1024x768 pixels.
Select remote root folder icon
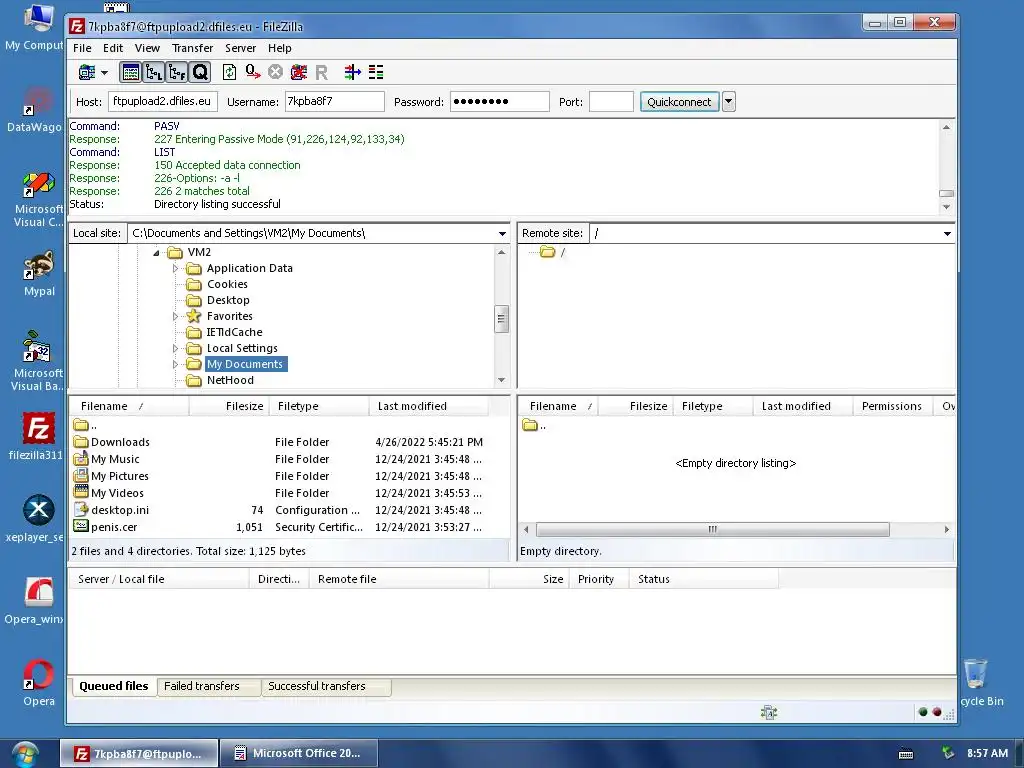coord(548,252)
